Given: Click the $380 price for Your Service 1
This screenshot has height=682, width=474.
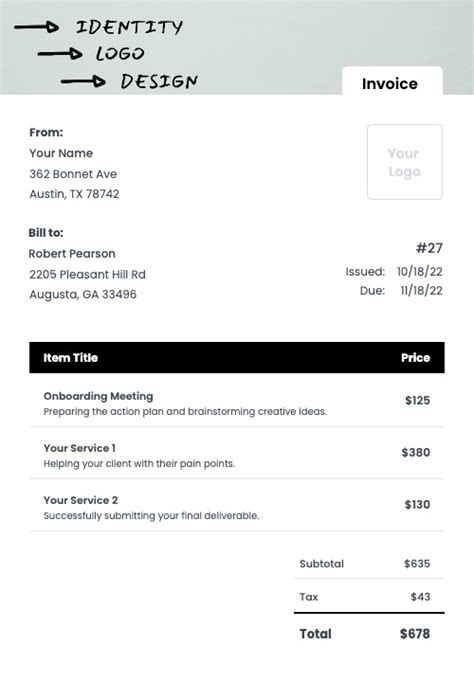Looking at the screenshot, I should coord(416,452).
